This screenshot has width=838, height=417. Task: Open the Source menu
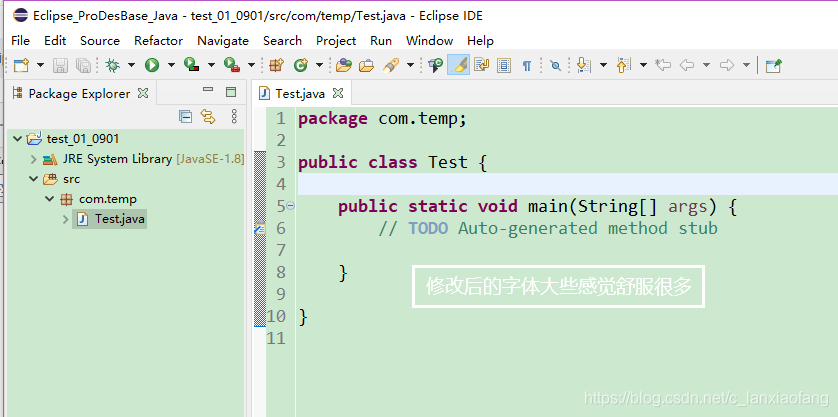(100, 41)
